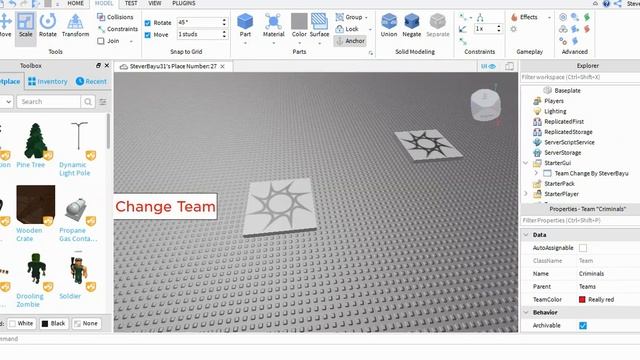Select ServerScriptService in Explorer
The width and height of the screenshot is (640, 360).
(569, 142)
